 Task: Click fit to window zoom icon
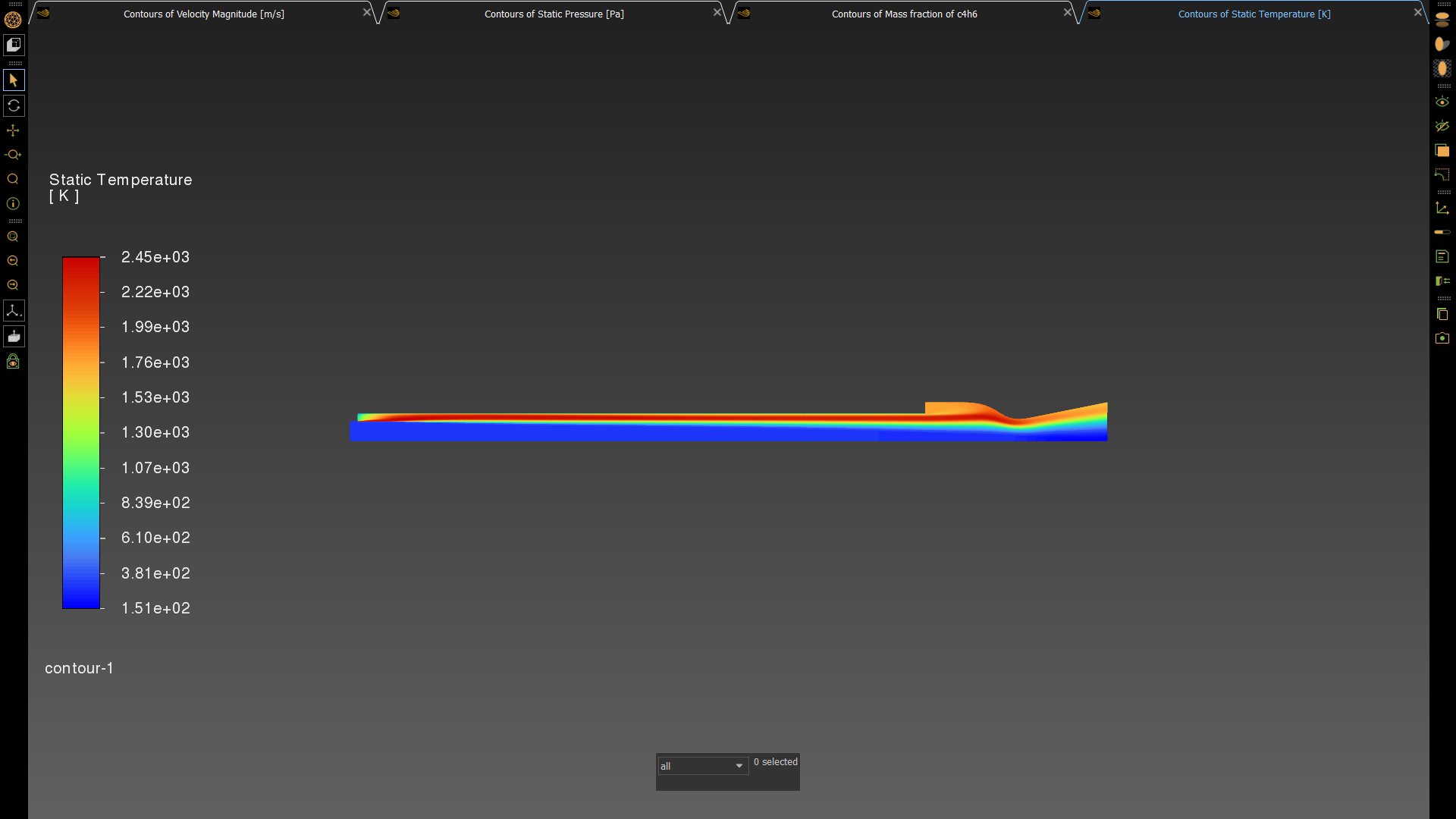coord(13,237)
